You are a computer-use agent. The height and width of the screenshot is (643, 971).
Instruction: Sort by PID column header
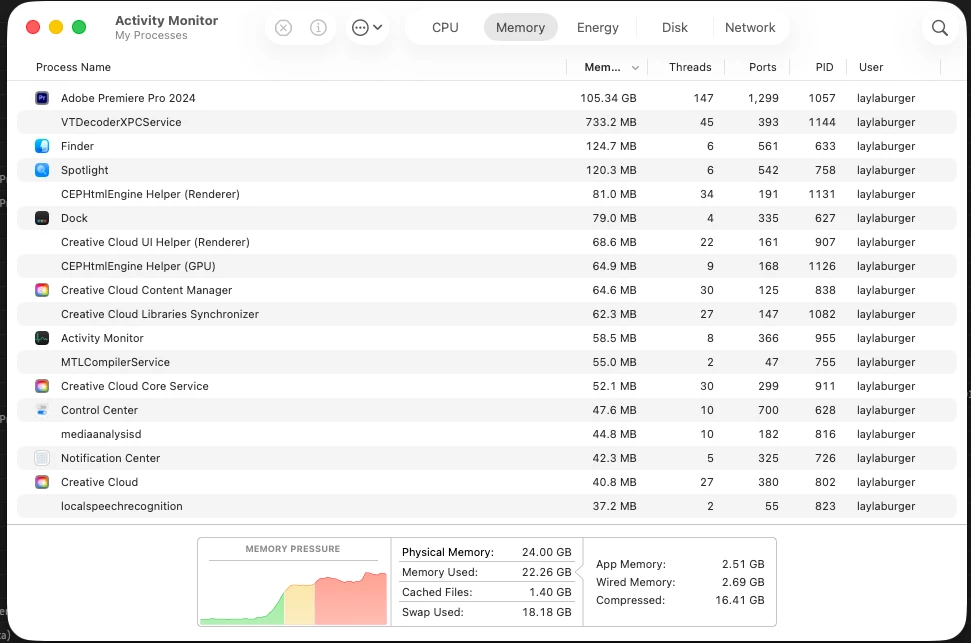pos(824,68)
